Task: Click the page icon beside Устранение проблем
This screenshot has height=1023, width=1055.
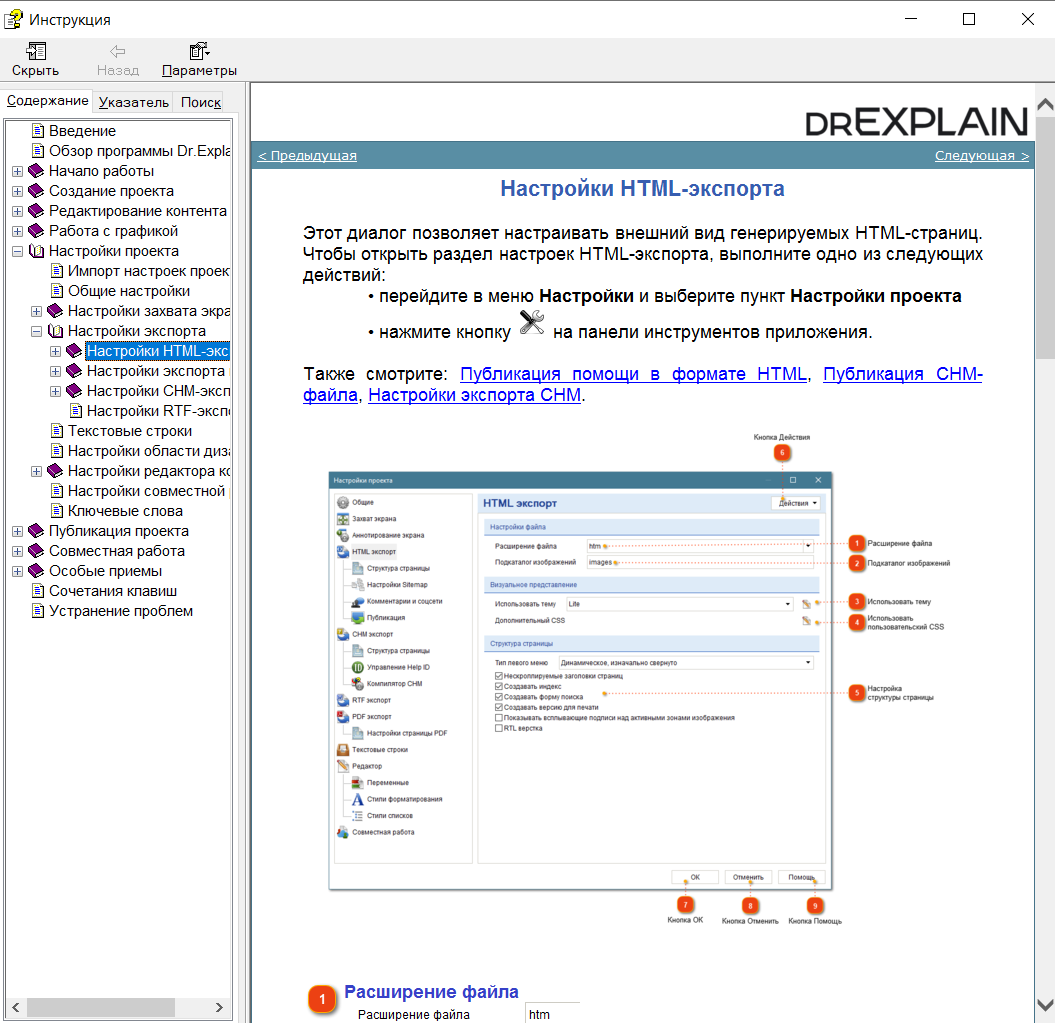Action: (38, 611)
